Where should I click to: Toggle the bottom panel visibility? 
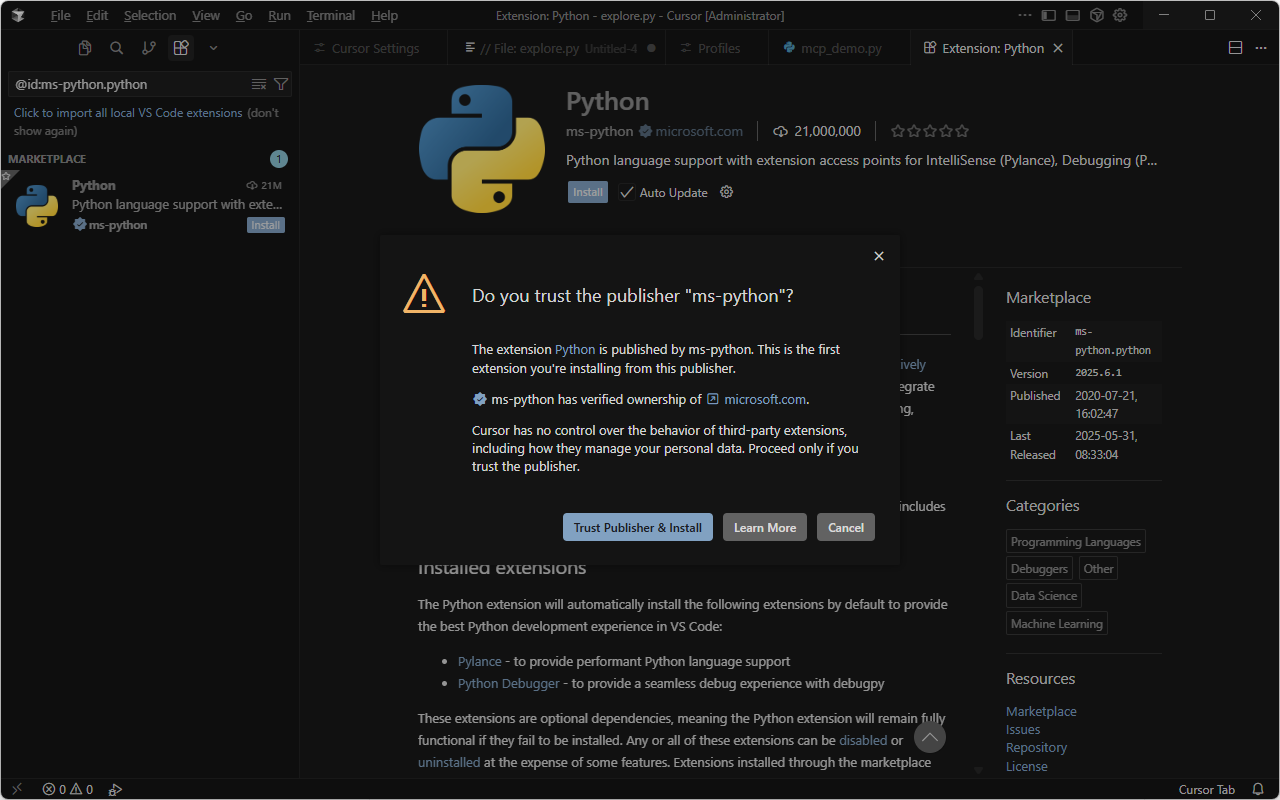click(x=1072, y=16)
